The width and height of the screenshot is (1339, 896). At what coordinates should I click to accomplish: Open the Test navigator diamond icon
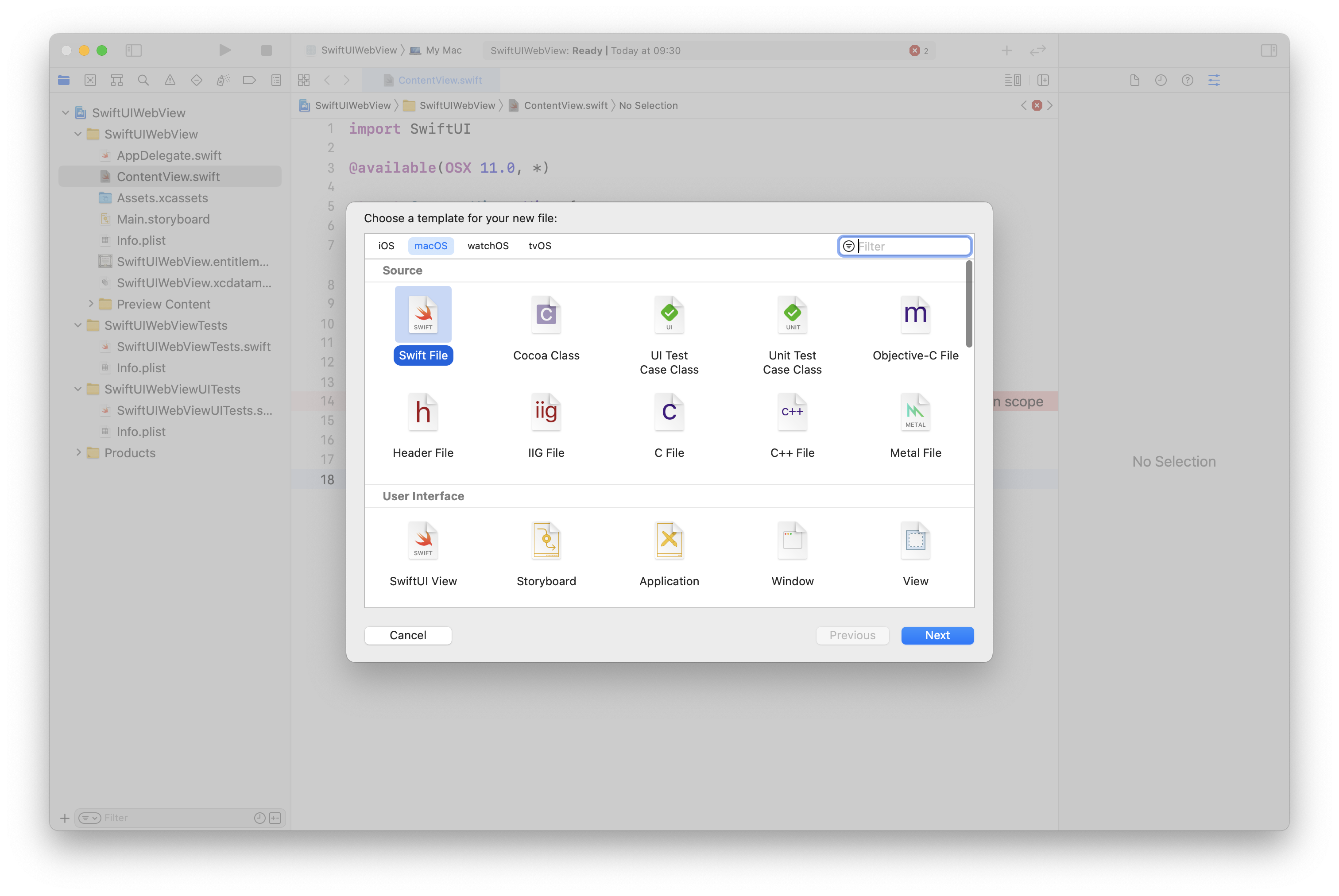197,80
